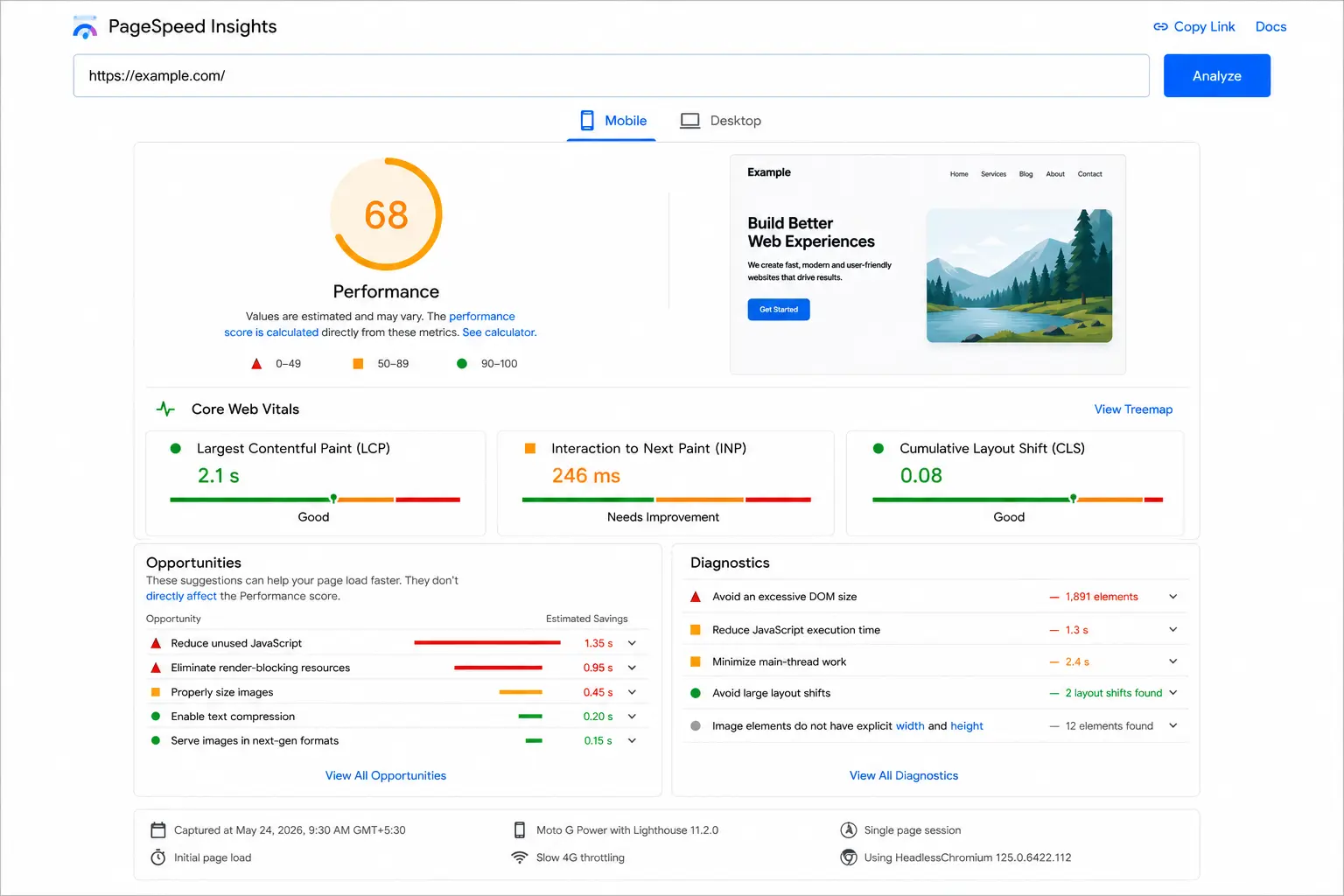Click the orange square beside Properly size images
Image resolution: width=1344 pixels, height=896 pixels.
click(x=156, y=692)
